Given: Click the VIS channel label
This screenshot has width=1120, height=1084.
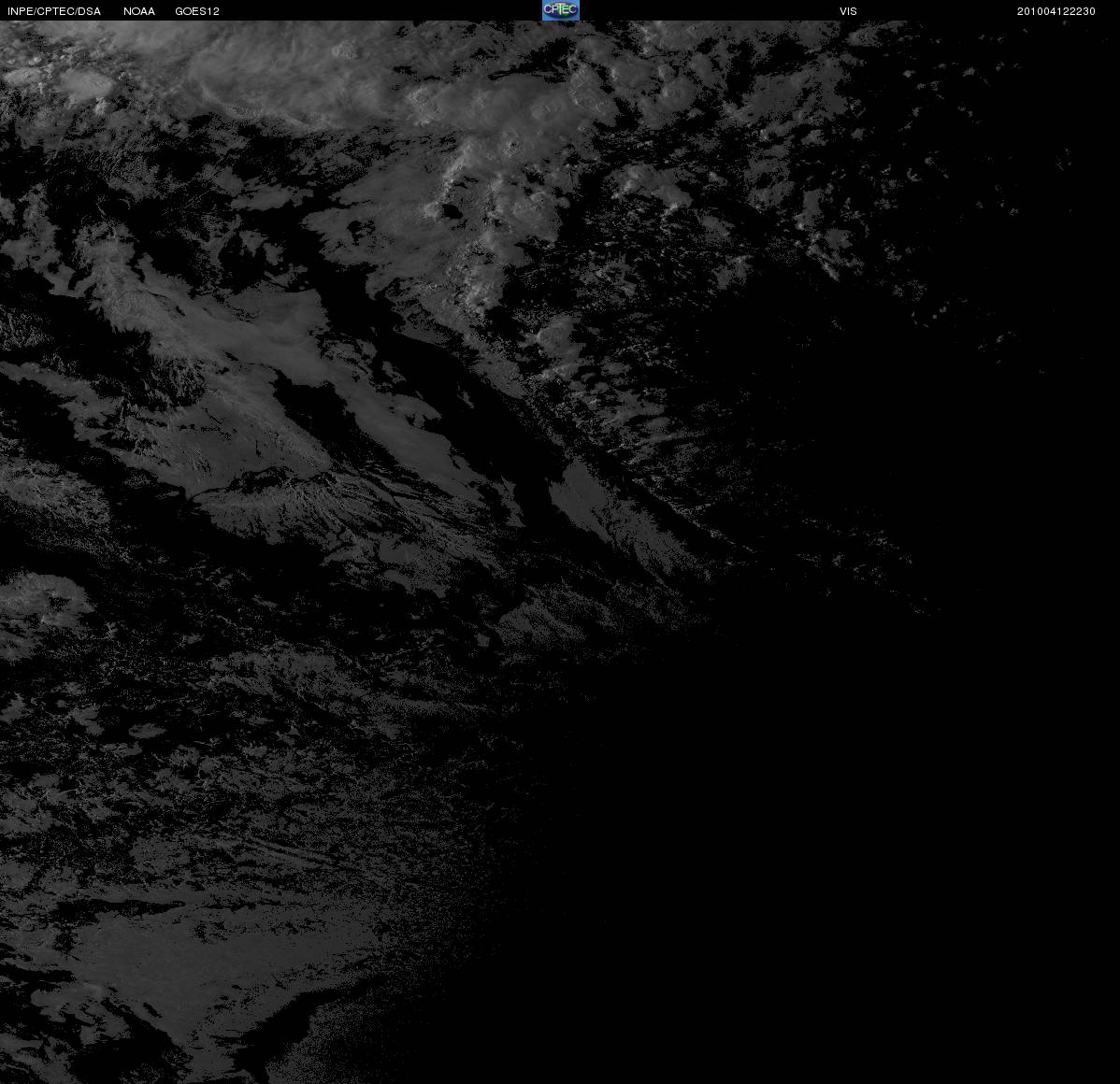Looking at the screenshot, I should coord(848,11).
